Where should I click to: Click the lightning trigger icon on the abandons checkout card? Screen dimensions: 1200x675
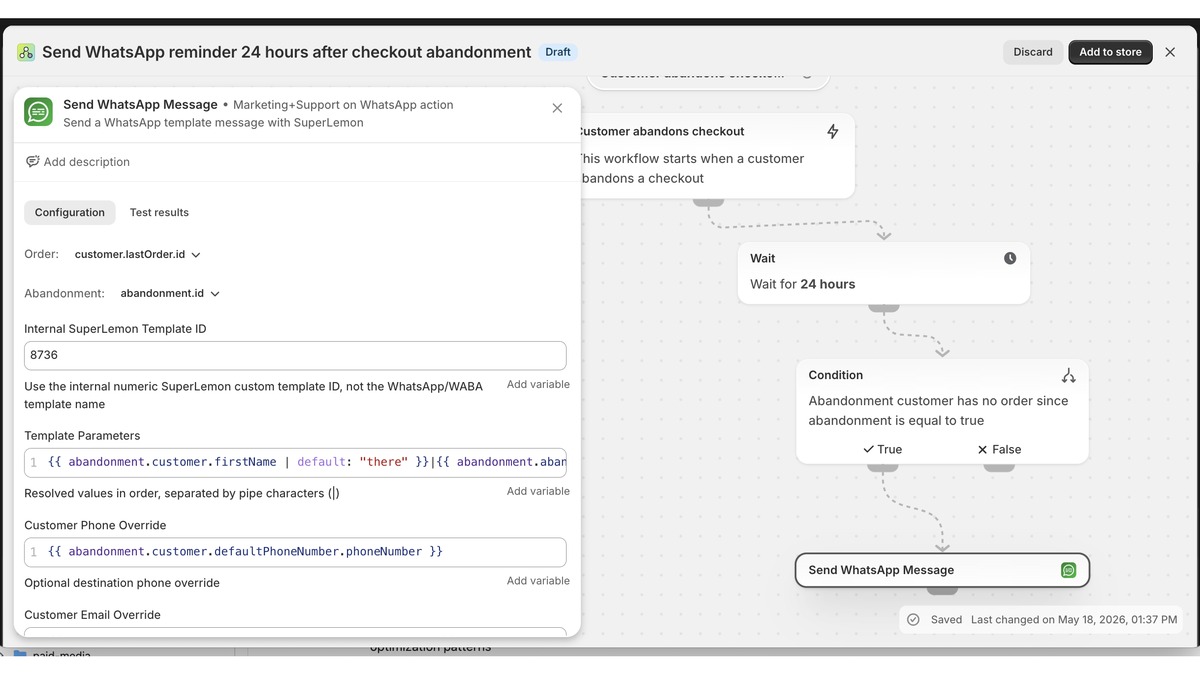point(833,131)
